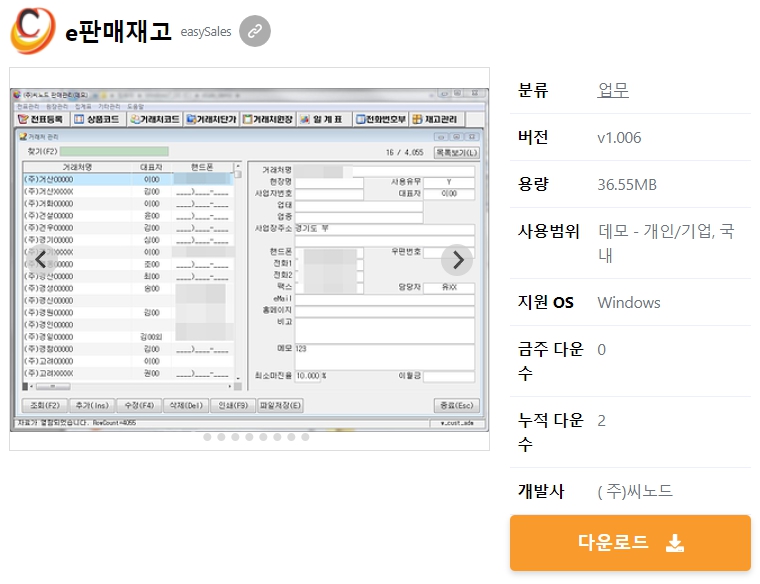Select the (주)경성00000 row in the list

click(128, 288)
